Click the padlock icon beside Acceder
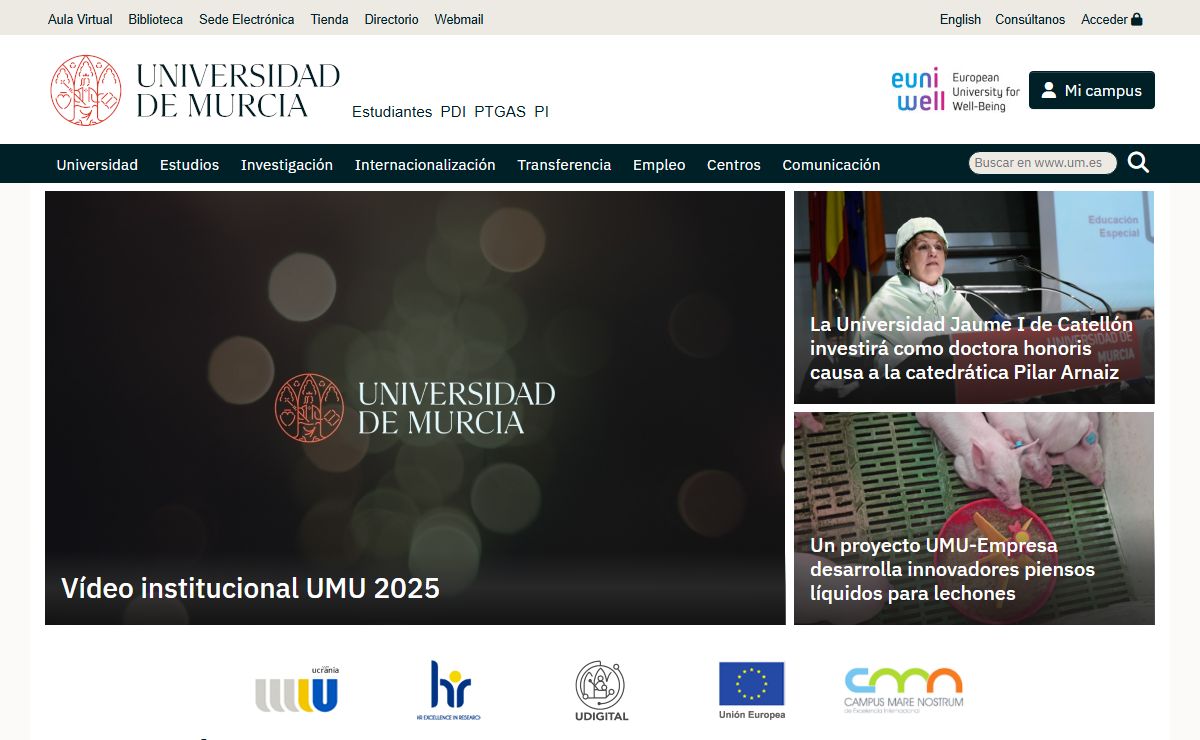The width and height of the screenshot is (1200, 740). [x=1137, y=19]
